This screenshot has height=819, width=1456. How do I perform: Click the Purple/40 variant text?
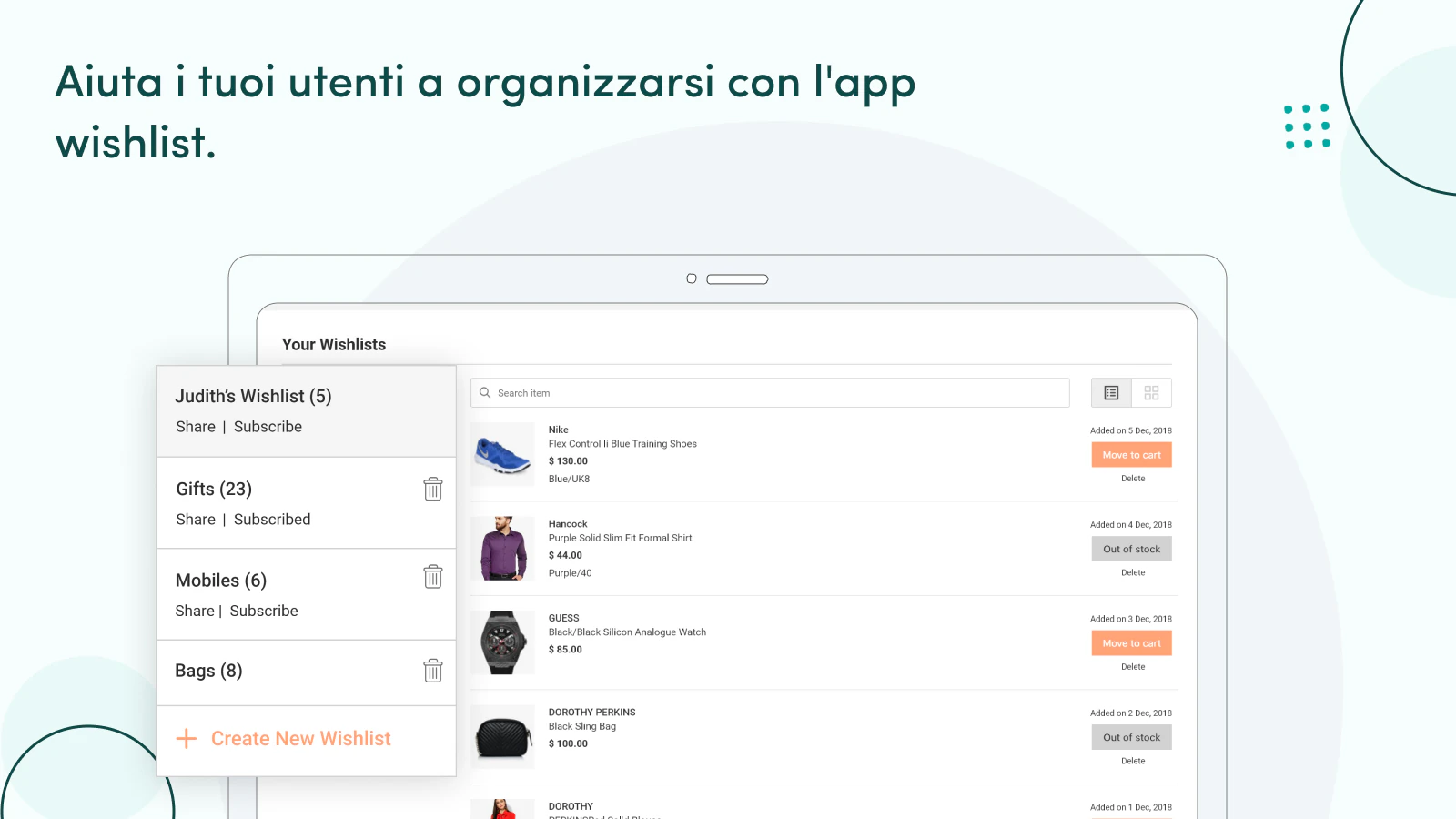pyautogui.click(x=570, y=573)
